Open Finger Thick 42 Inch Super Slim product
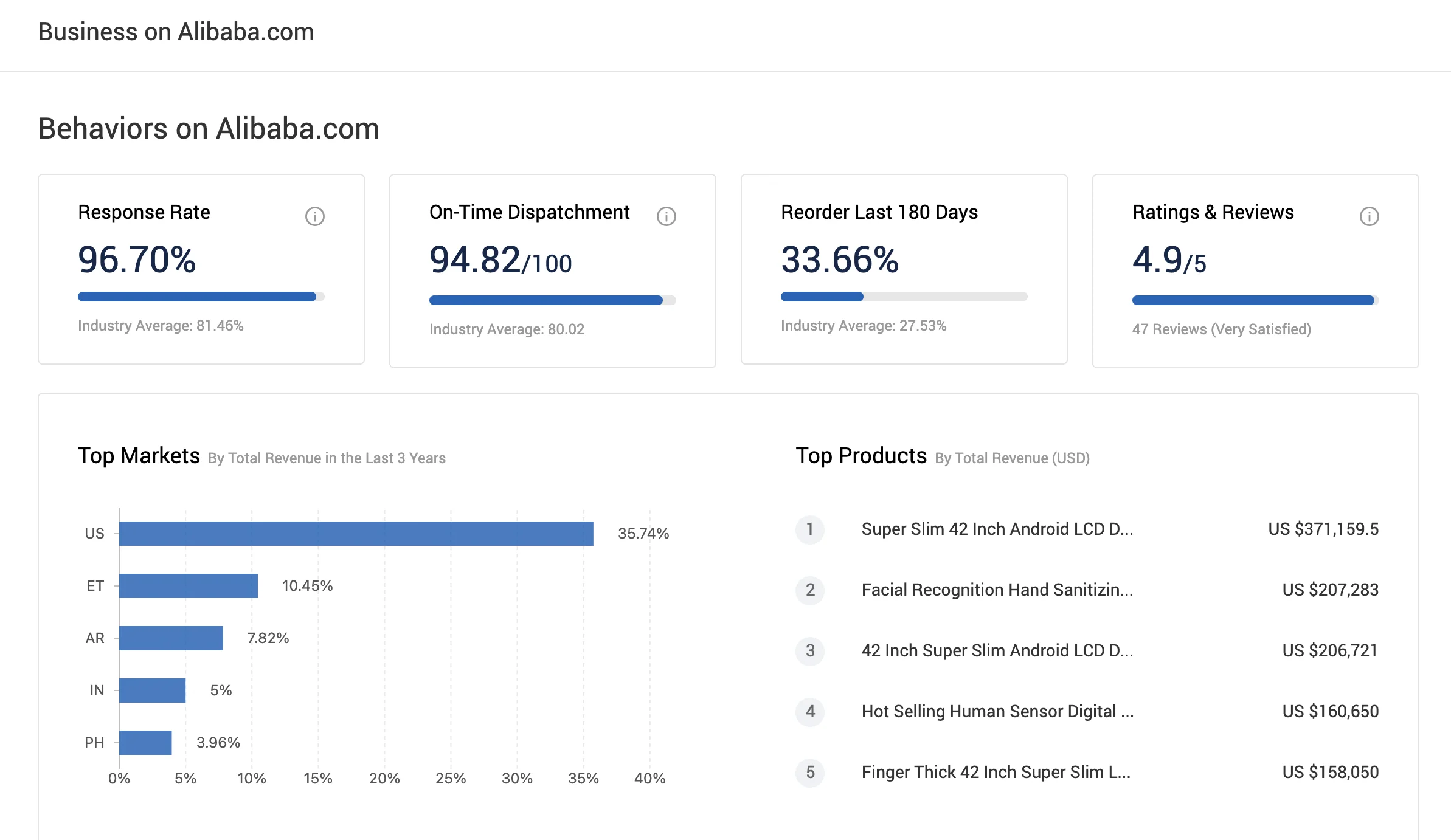 [996, 772]
